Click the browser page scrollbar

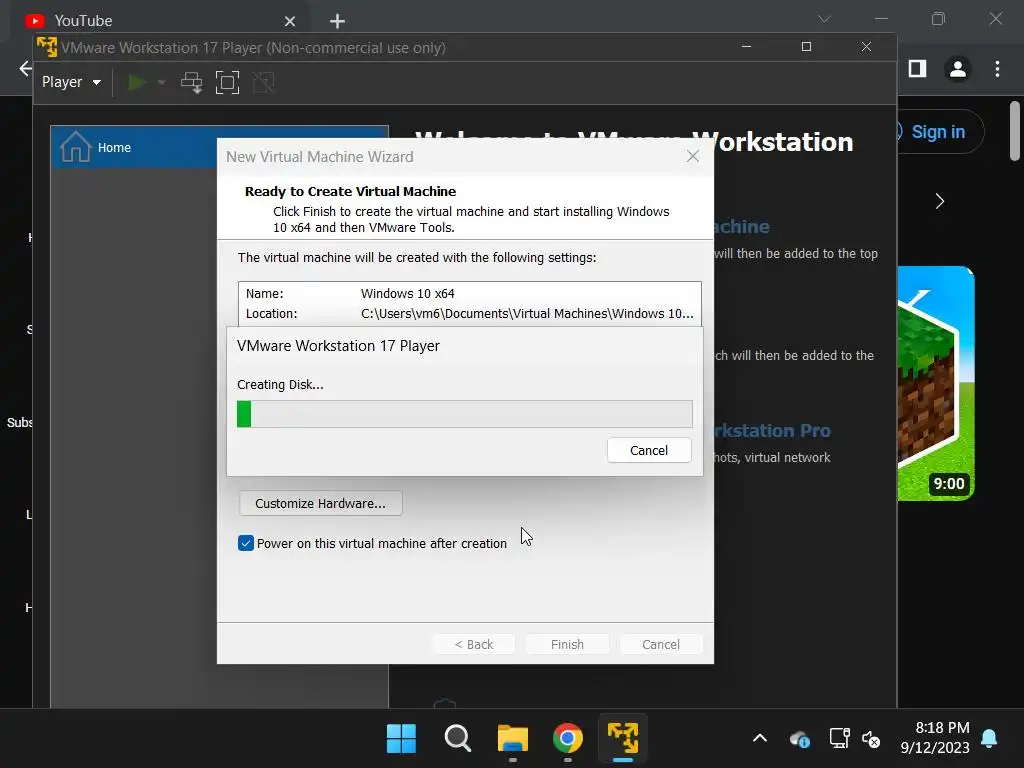coord(1014,131)
